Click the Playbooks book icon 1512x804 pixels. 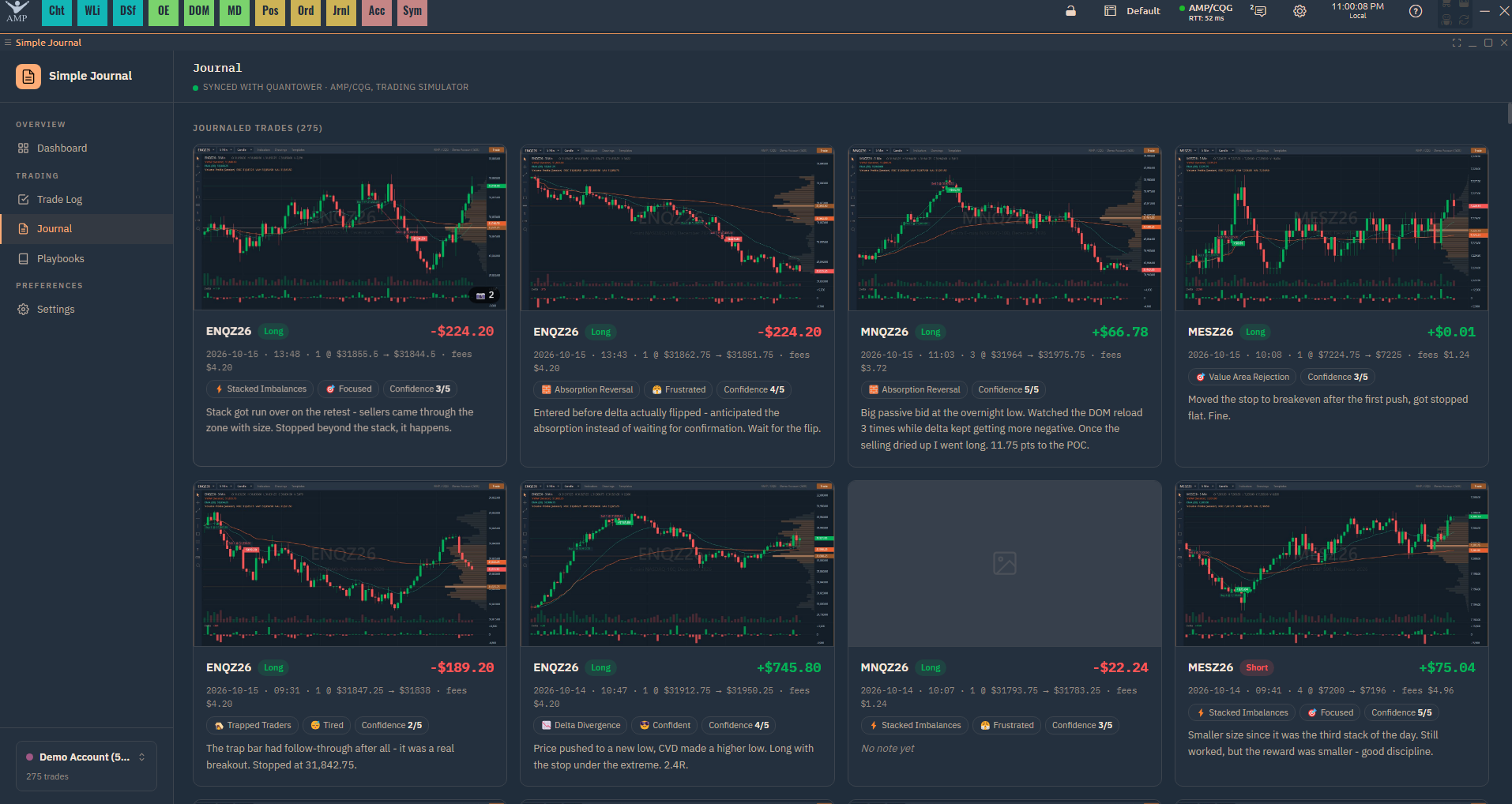[x=24, y=259]
